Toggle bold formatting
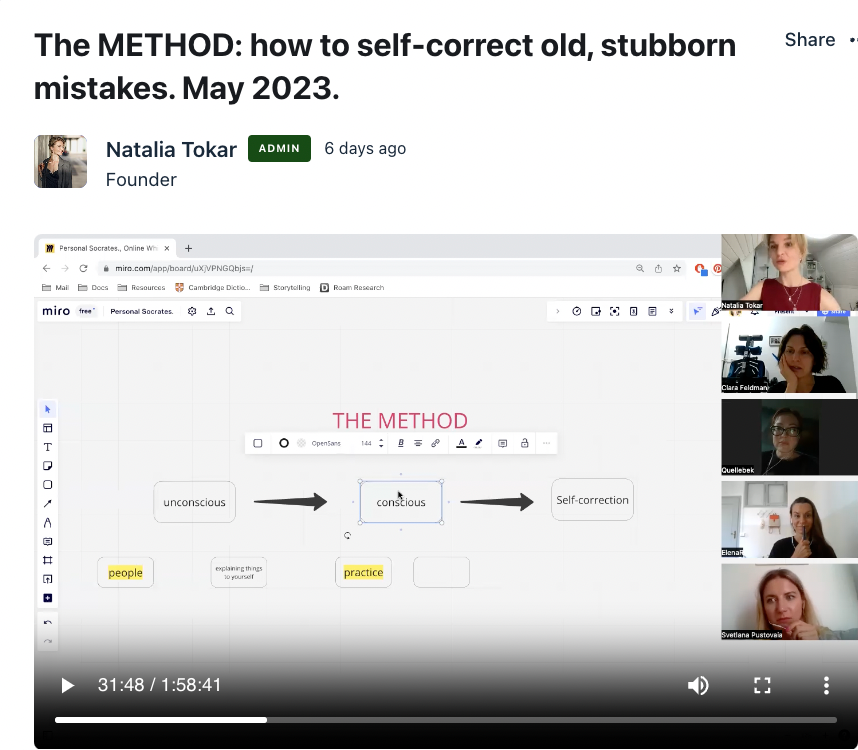This screenshot has height=750, width=858. 401,443
